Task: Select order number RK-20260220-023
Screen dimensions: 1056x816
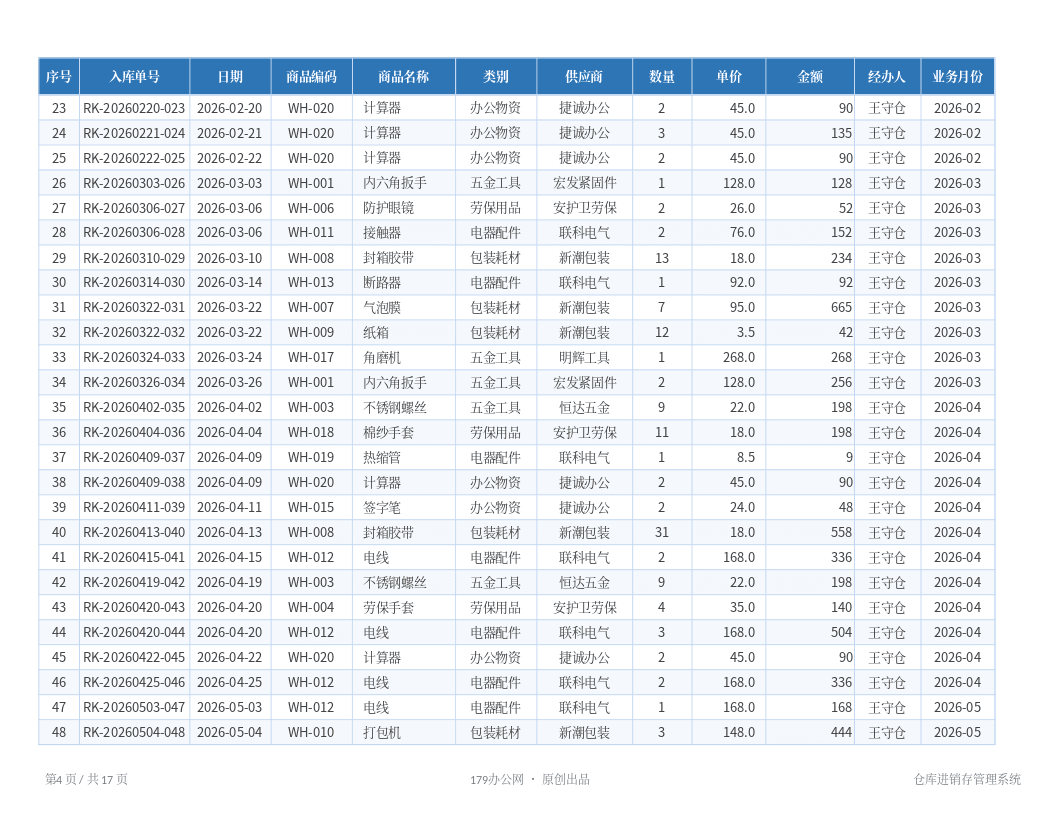Action: coord(134,108)
